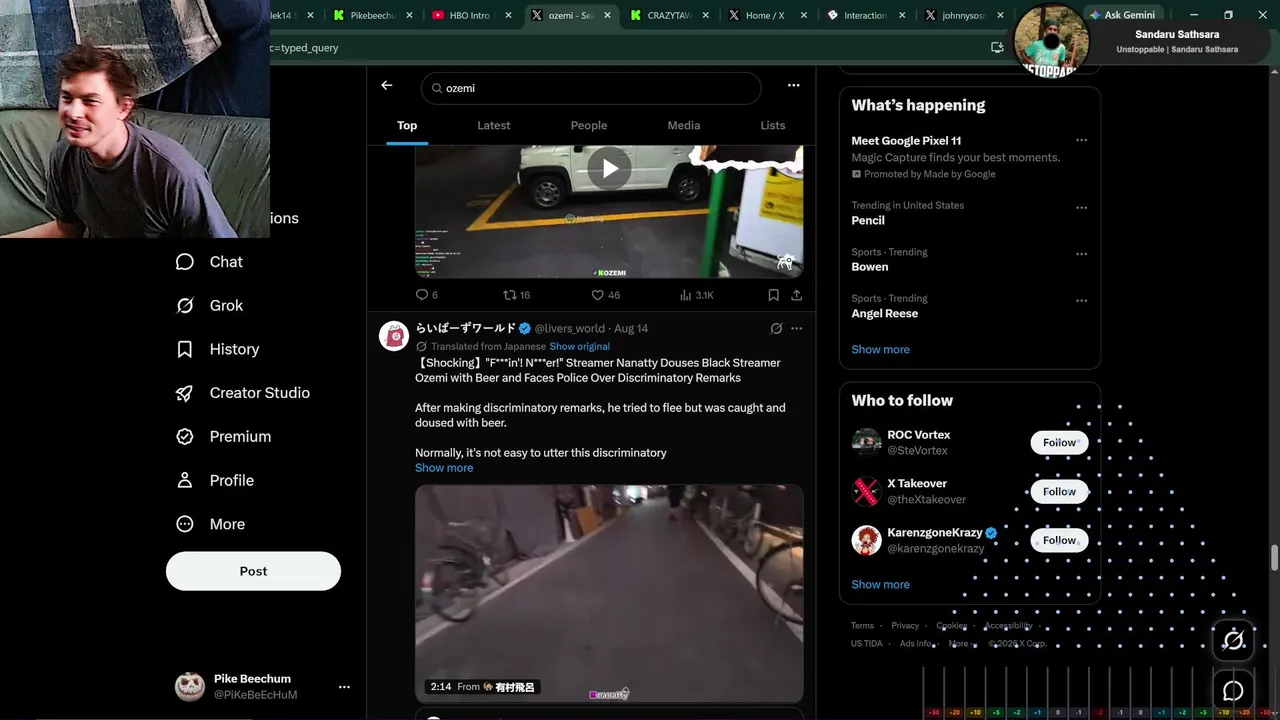
Task: Like the post with 46 likes
Action: point(606,295)
